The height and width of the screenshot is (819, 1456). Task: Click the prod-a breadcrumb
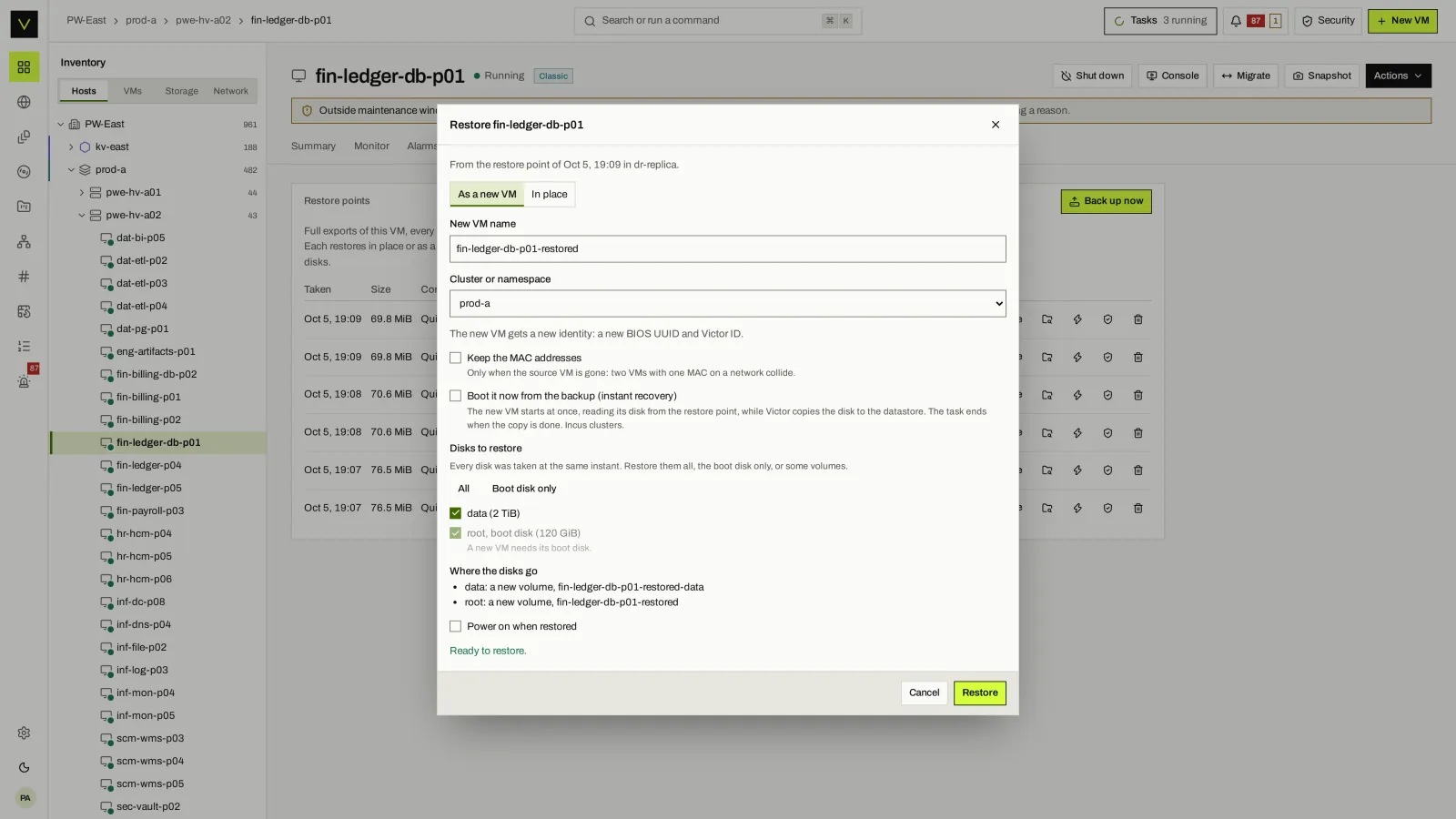(x=141, y=21)
